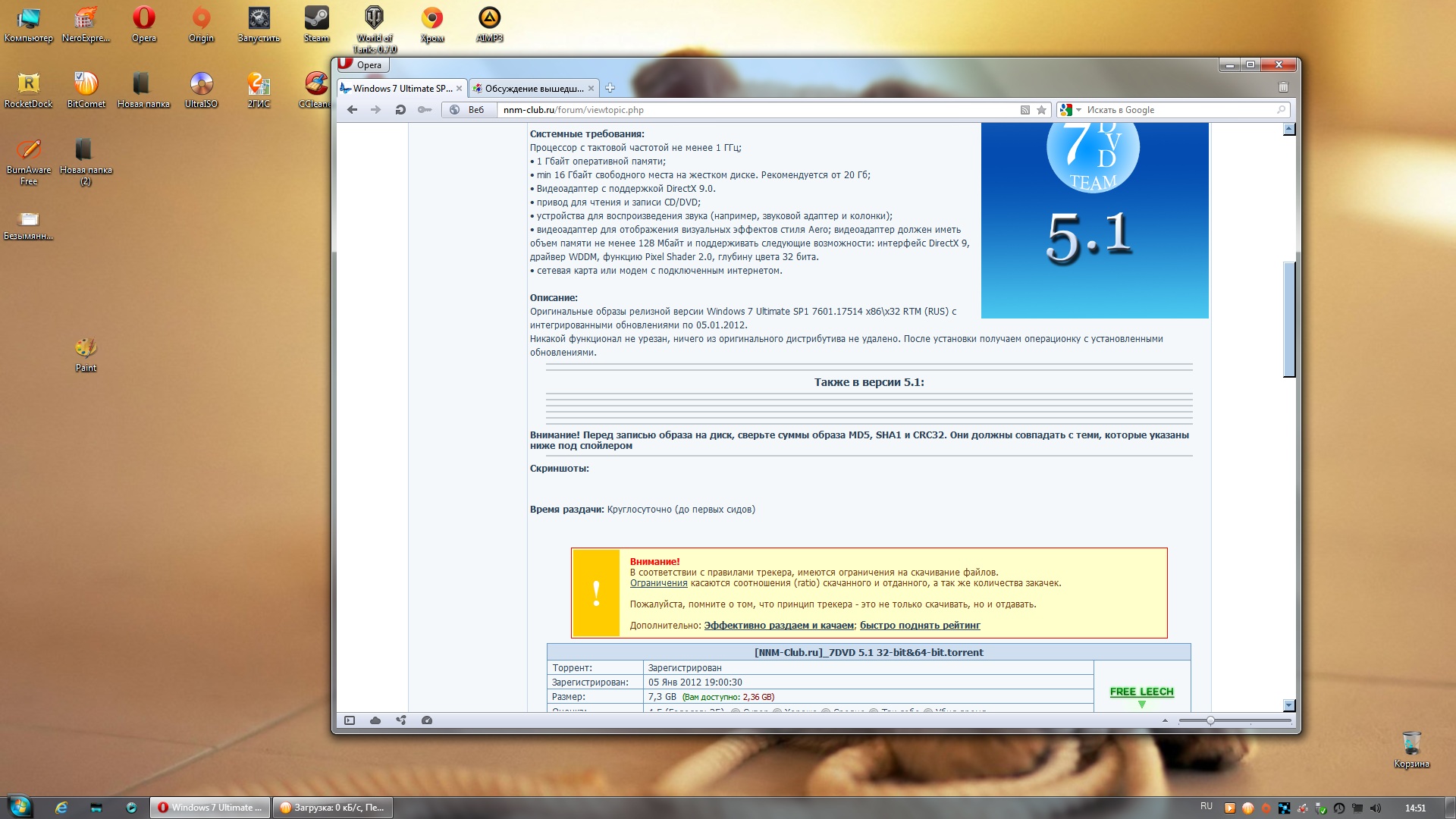Bookmark page with the star icon
Screen dimensions: 1456x819
click(x=1041, y=110)
